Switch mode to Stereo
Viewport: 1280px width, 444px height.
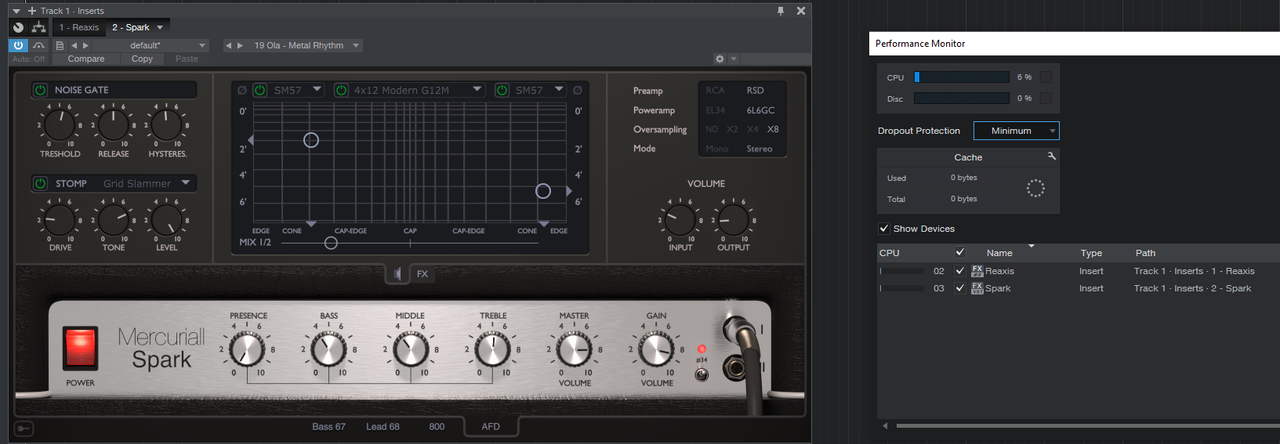[x=760, y=148]
